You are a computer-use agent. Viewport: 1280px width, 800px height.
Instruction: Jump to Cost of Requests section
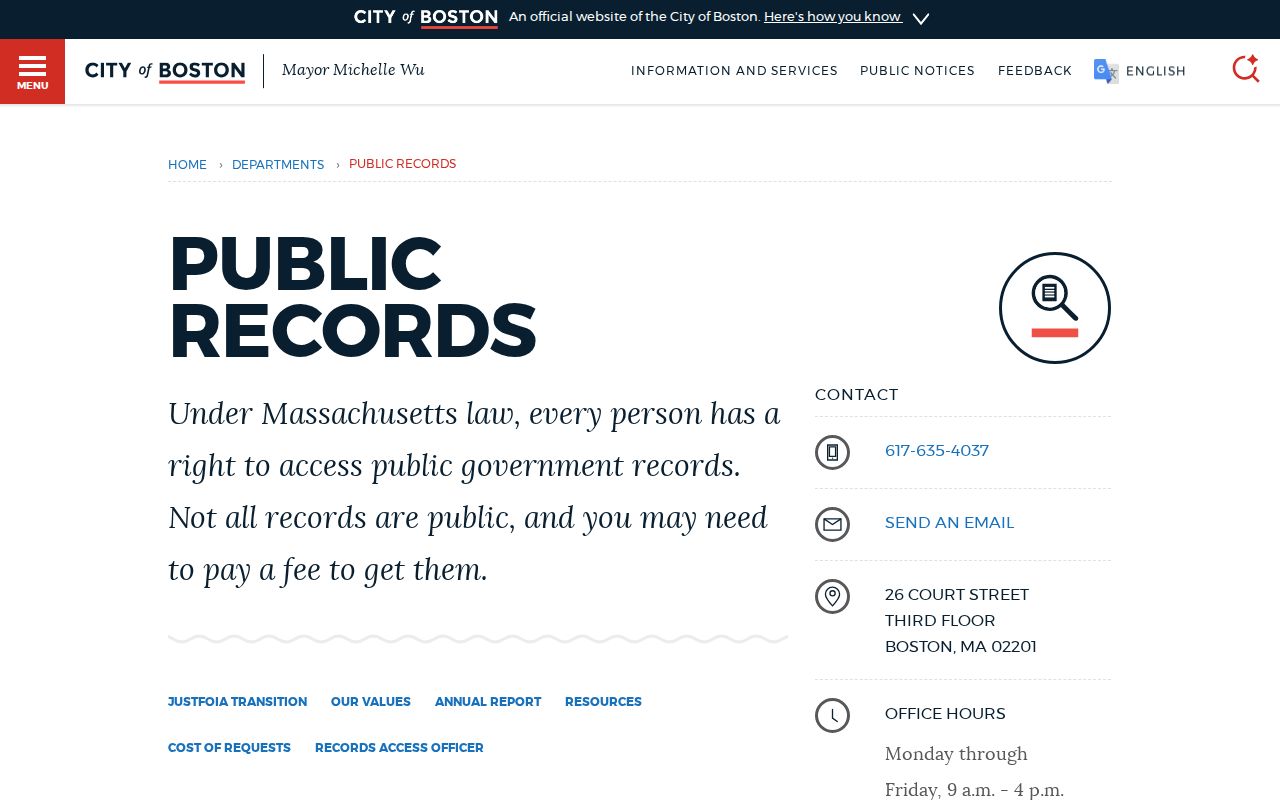coord(229,748)
